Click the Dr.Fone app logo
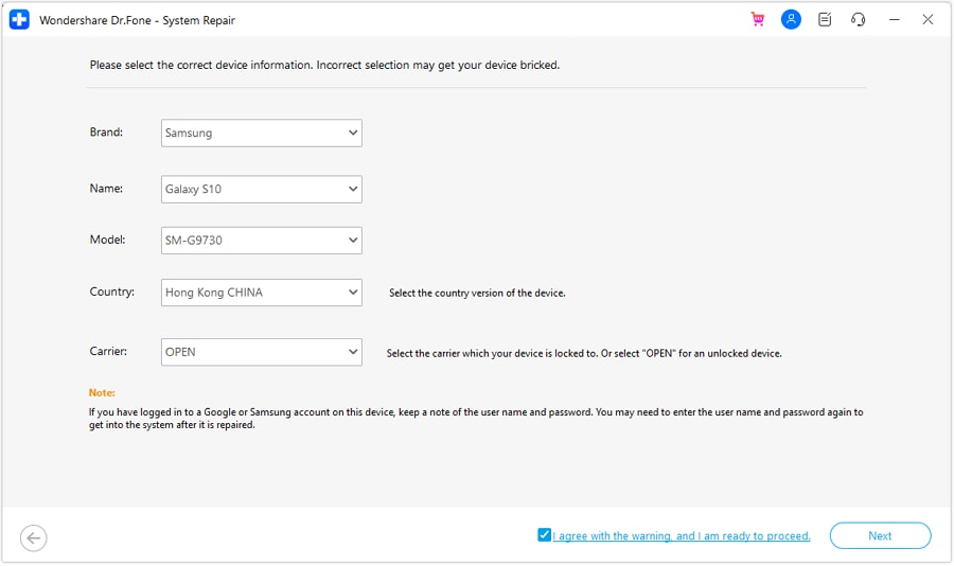954x566 pixels. click(x=19, y=19)
